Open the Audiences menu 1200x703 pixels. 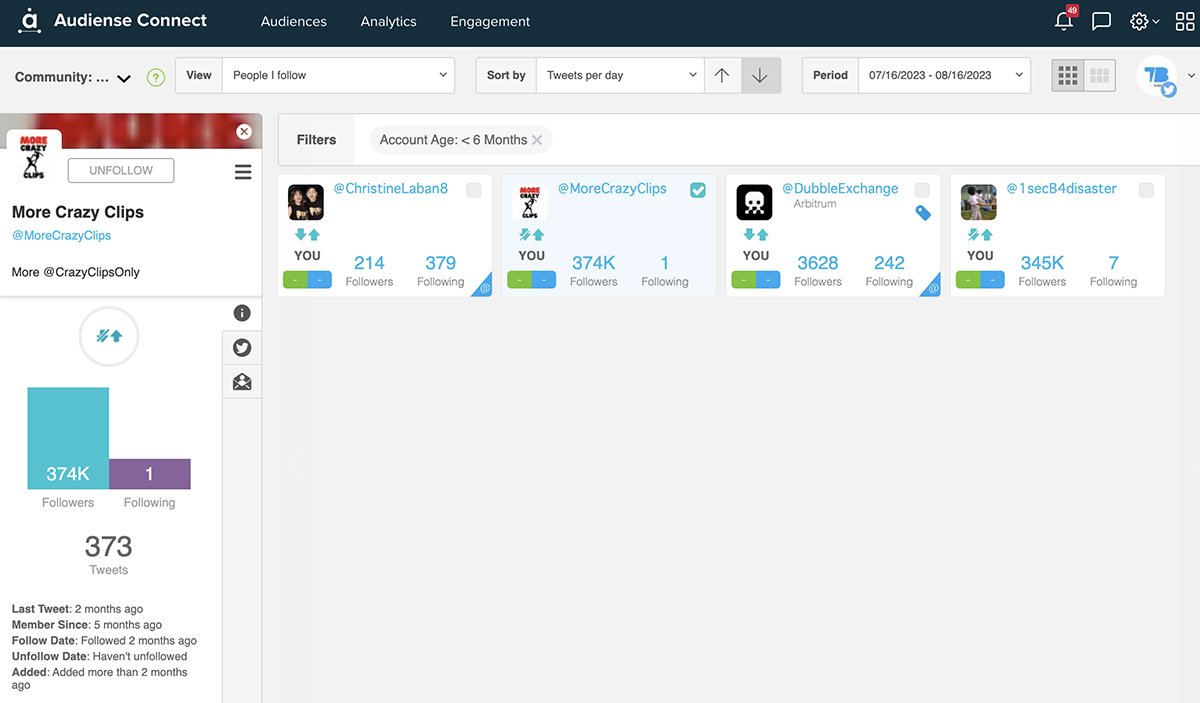[x=293, y=21]
